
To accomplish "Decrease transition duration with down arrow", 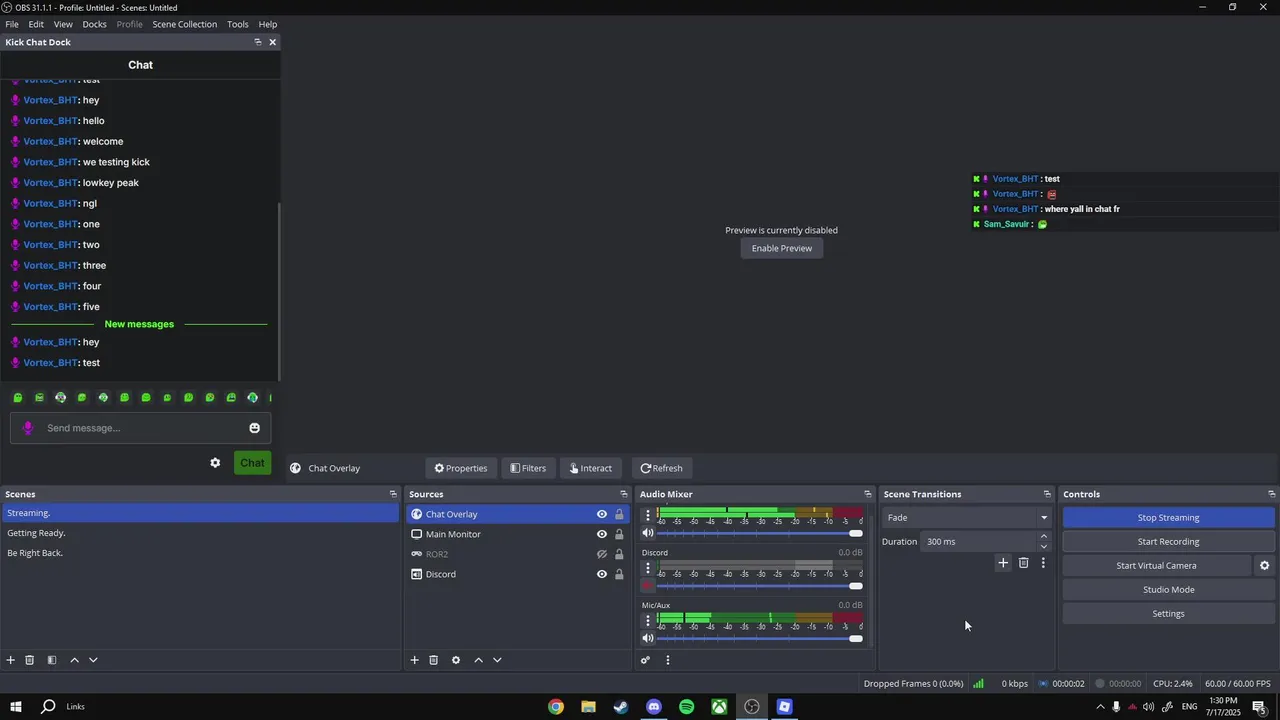I will coord(1044,547).
